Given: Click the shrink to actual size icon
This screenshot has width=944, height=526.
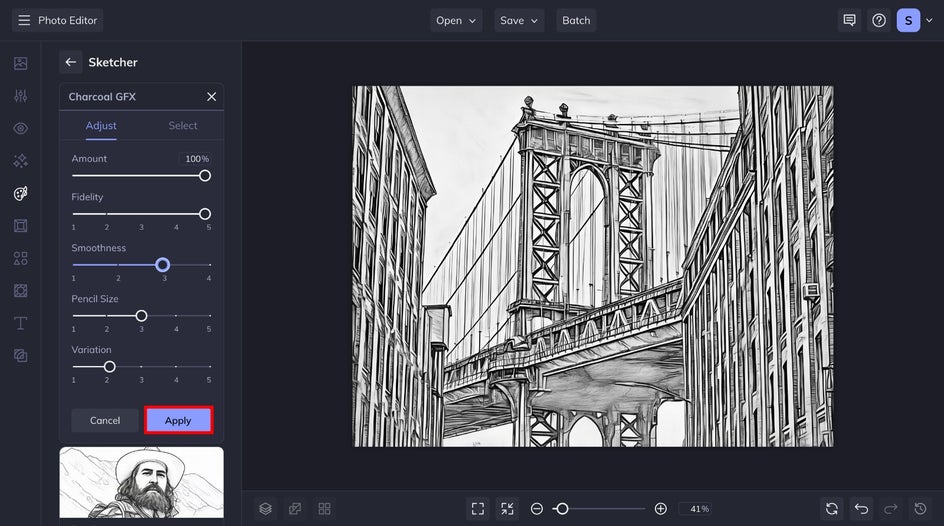Looking at the screenshot, I should coord(508,509).
